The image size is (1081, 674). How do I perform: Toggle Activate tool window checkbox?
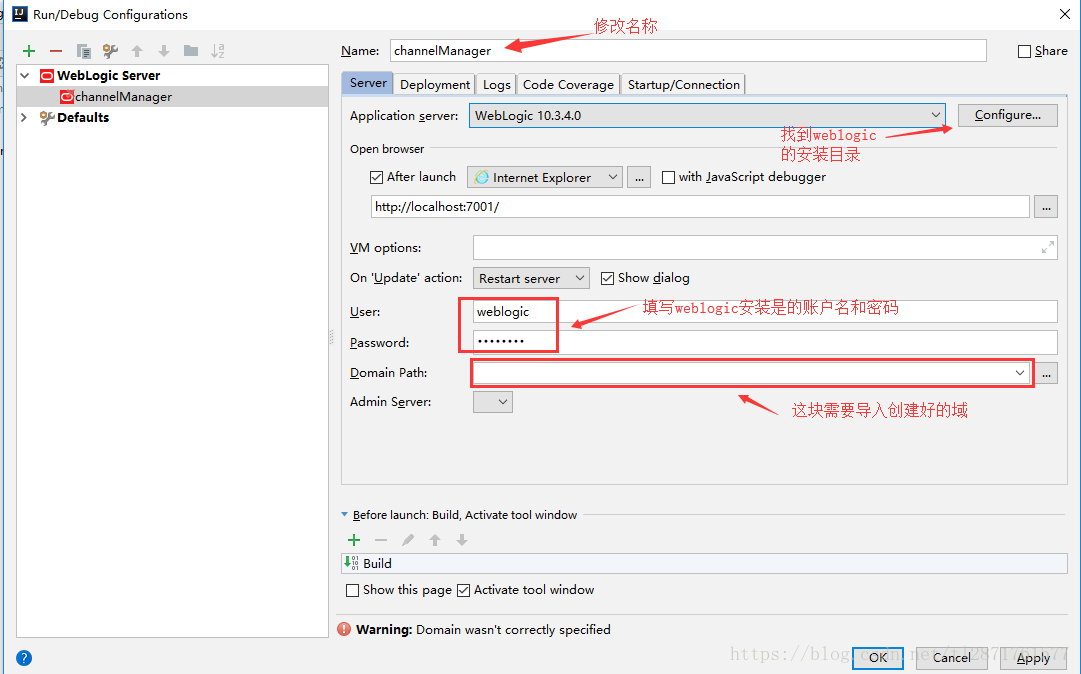point(464,591)
